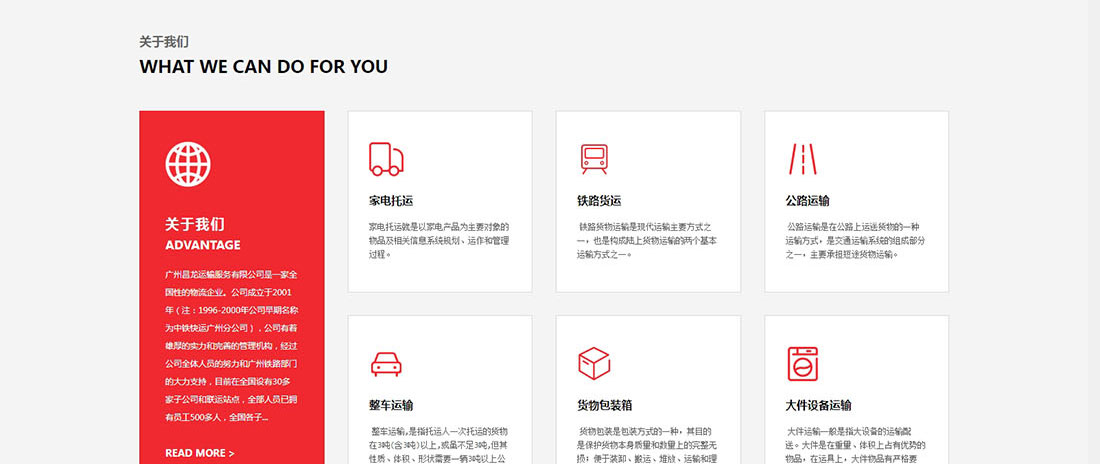Open the 公路运输 service title

click(807, 201)
